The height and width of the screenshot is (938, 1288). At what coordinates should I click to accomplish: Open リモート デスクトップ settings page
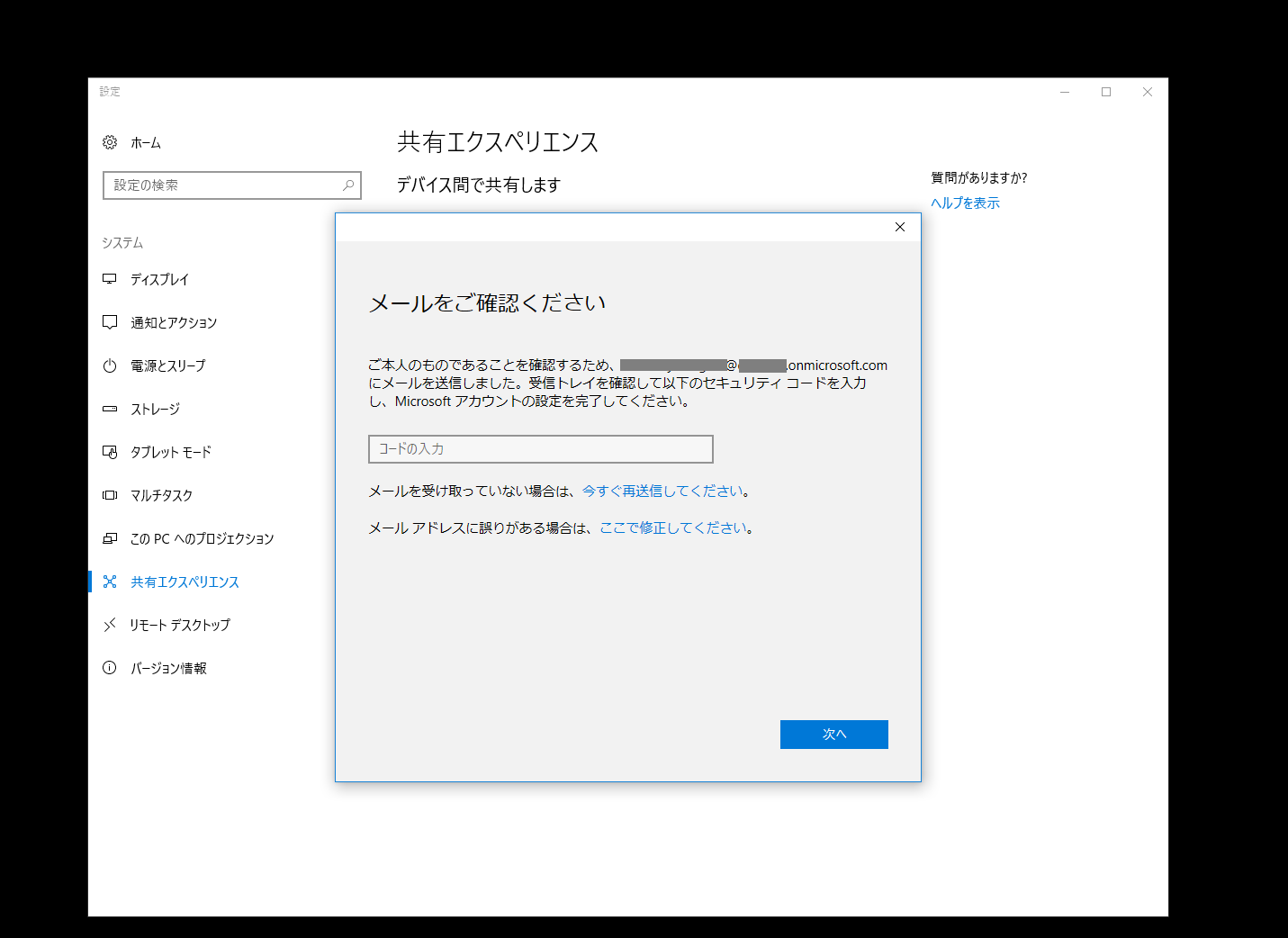[180, 625]
